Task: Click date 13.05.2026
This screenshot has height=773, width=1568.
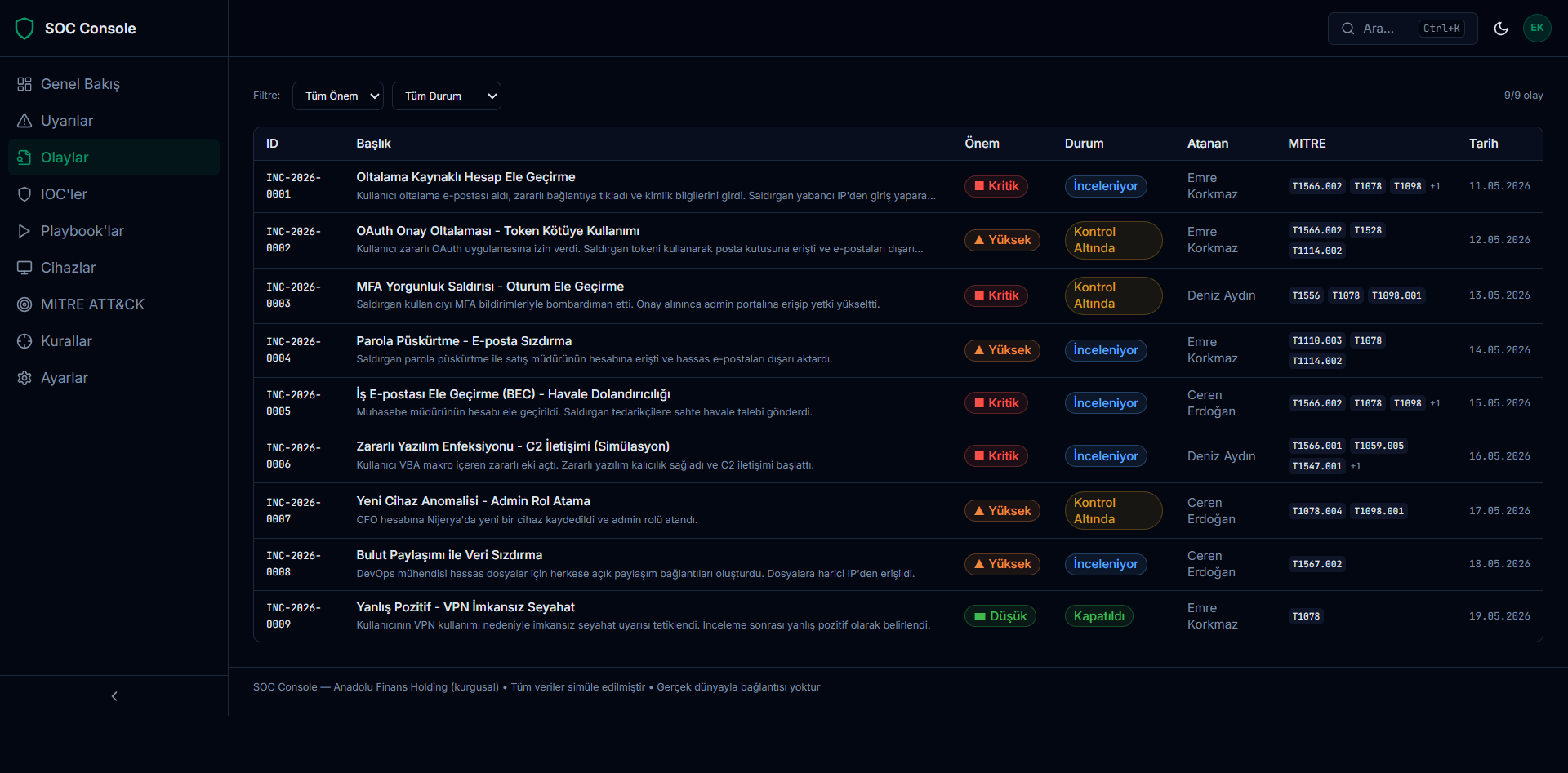Action: click(x=1499, y=295)
